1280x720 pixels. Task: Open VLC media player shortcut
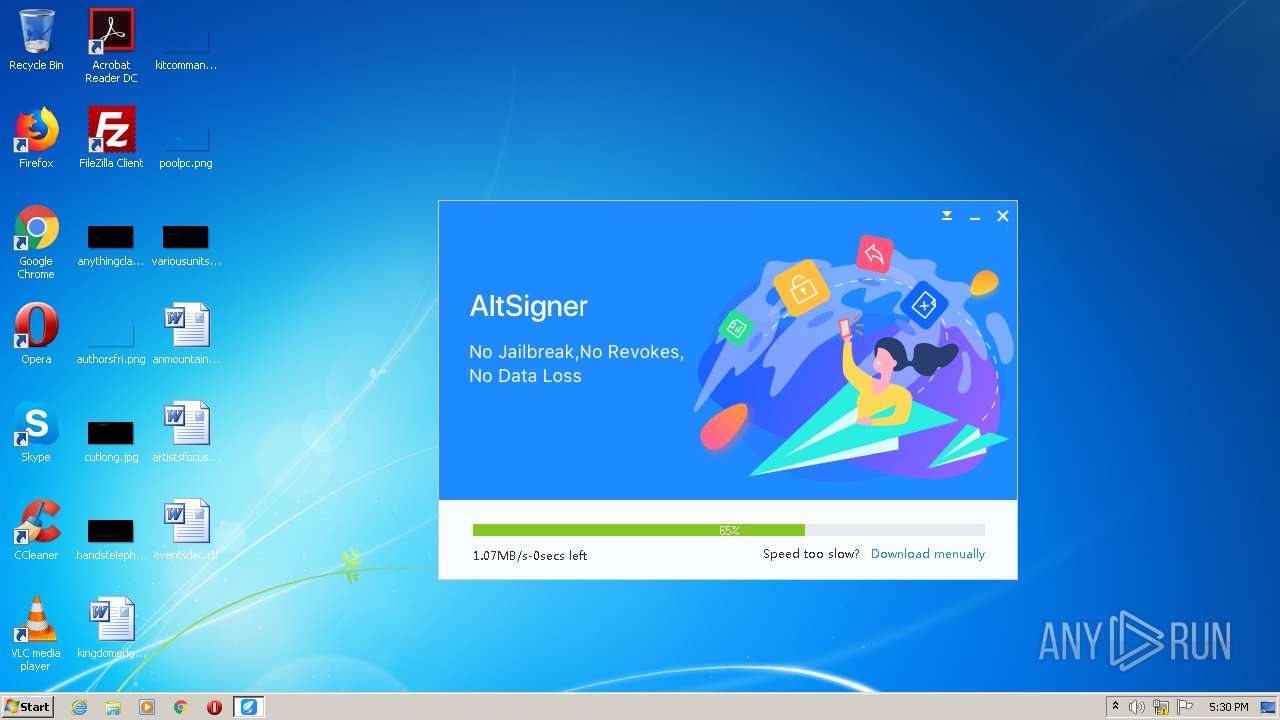click(36, 634)
